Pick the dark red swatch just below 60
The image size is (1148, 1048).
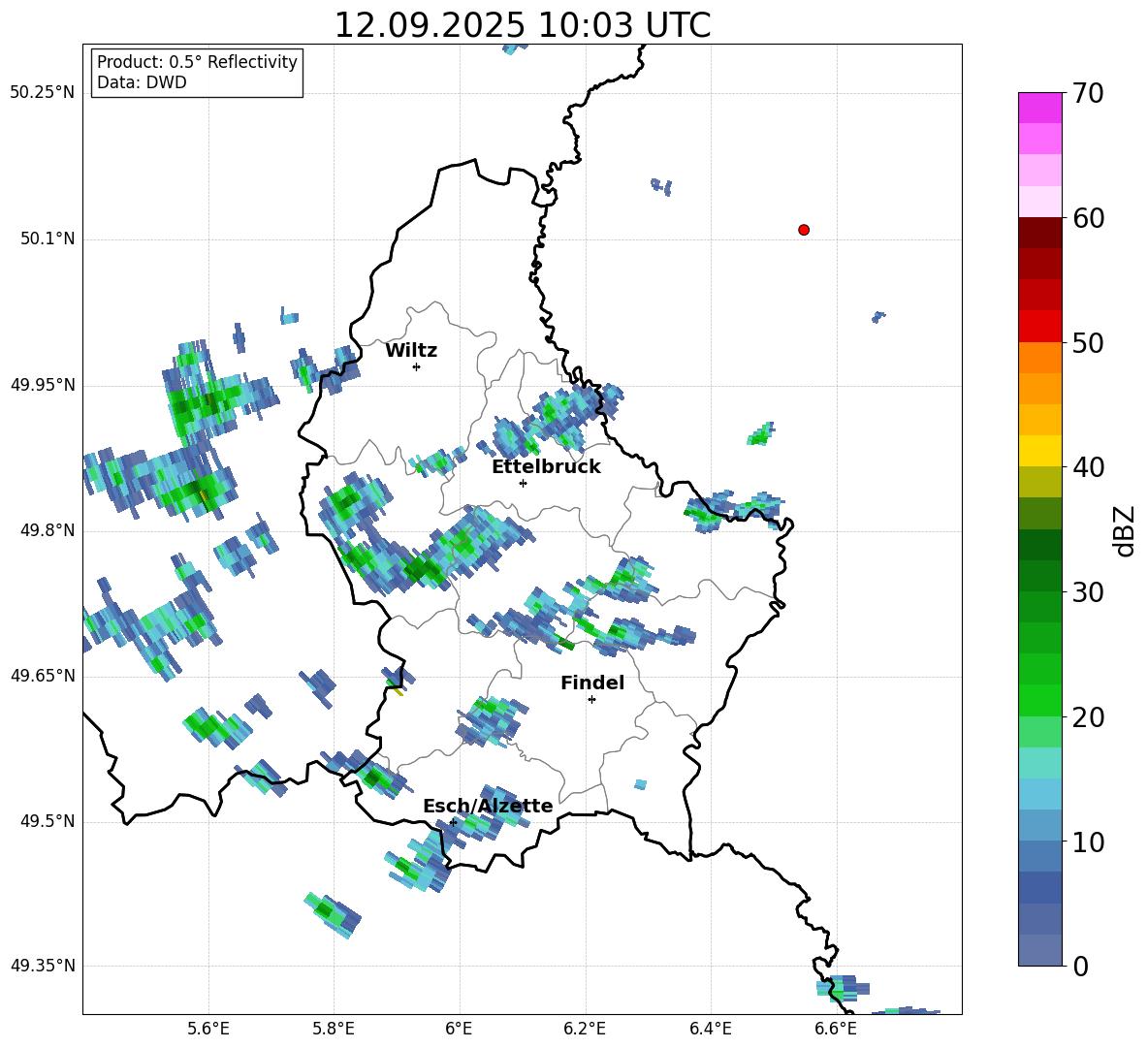1040,233
